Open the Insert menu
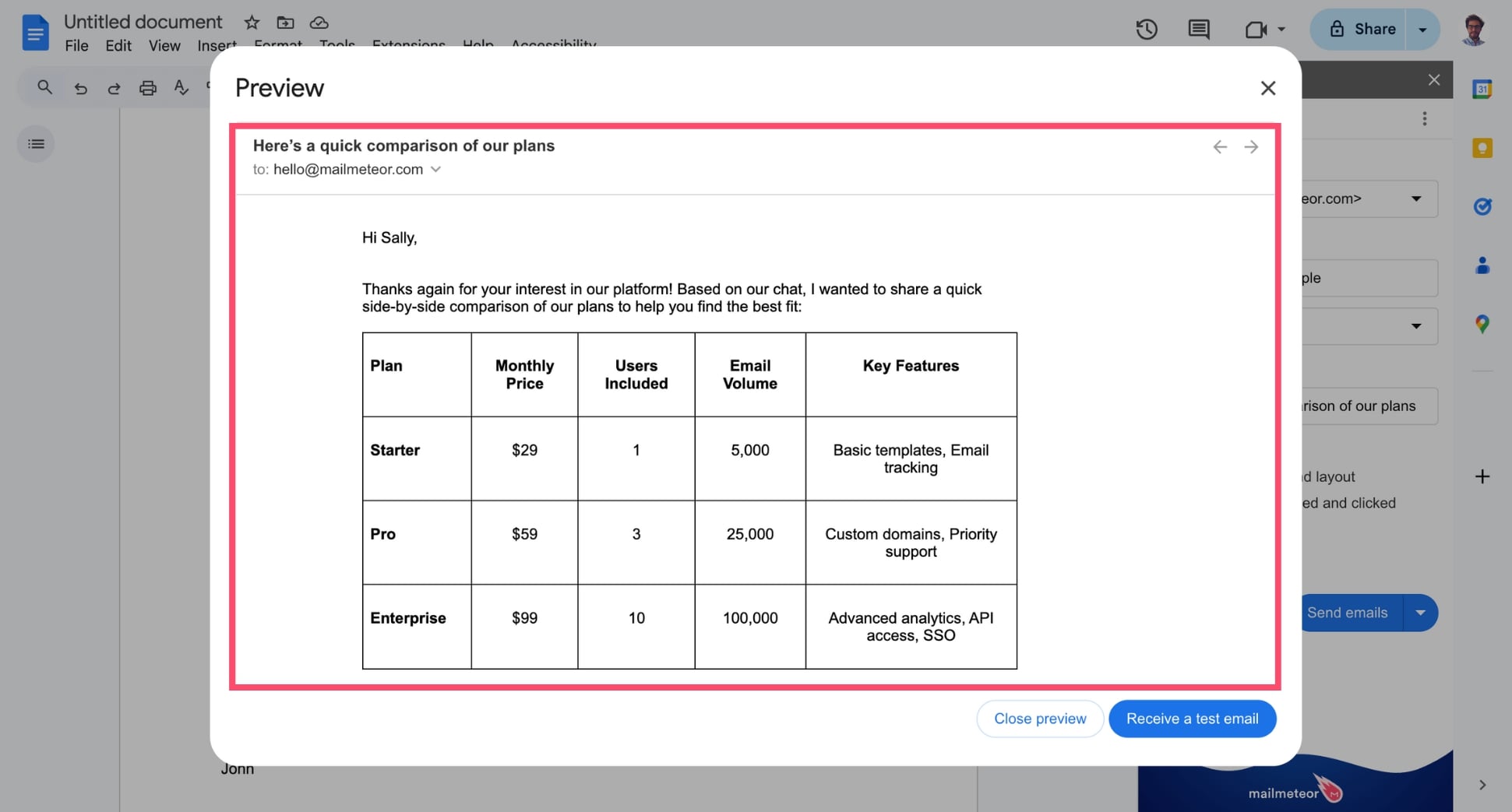 [x=217, y=45]
